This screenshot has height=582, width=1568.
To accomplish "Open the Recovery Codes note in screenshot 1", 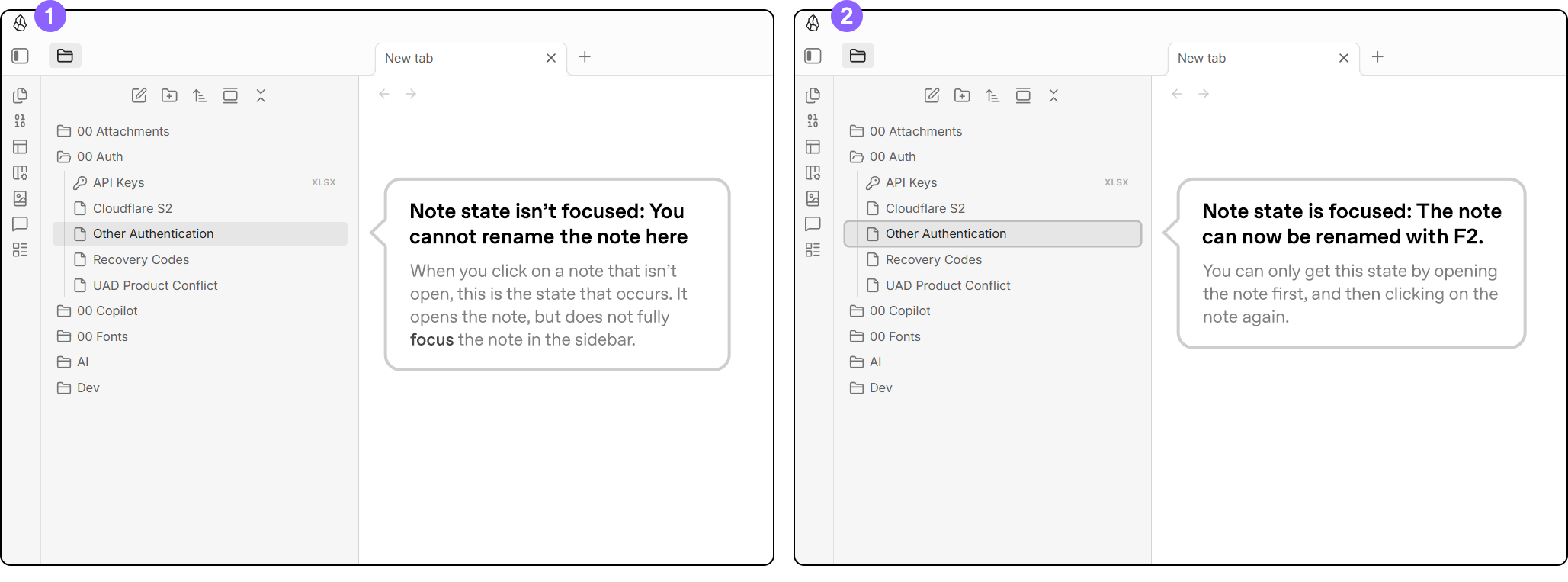I will (141, 259).
